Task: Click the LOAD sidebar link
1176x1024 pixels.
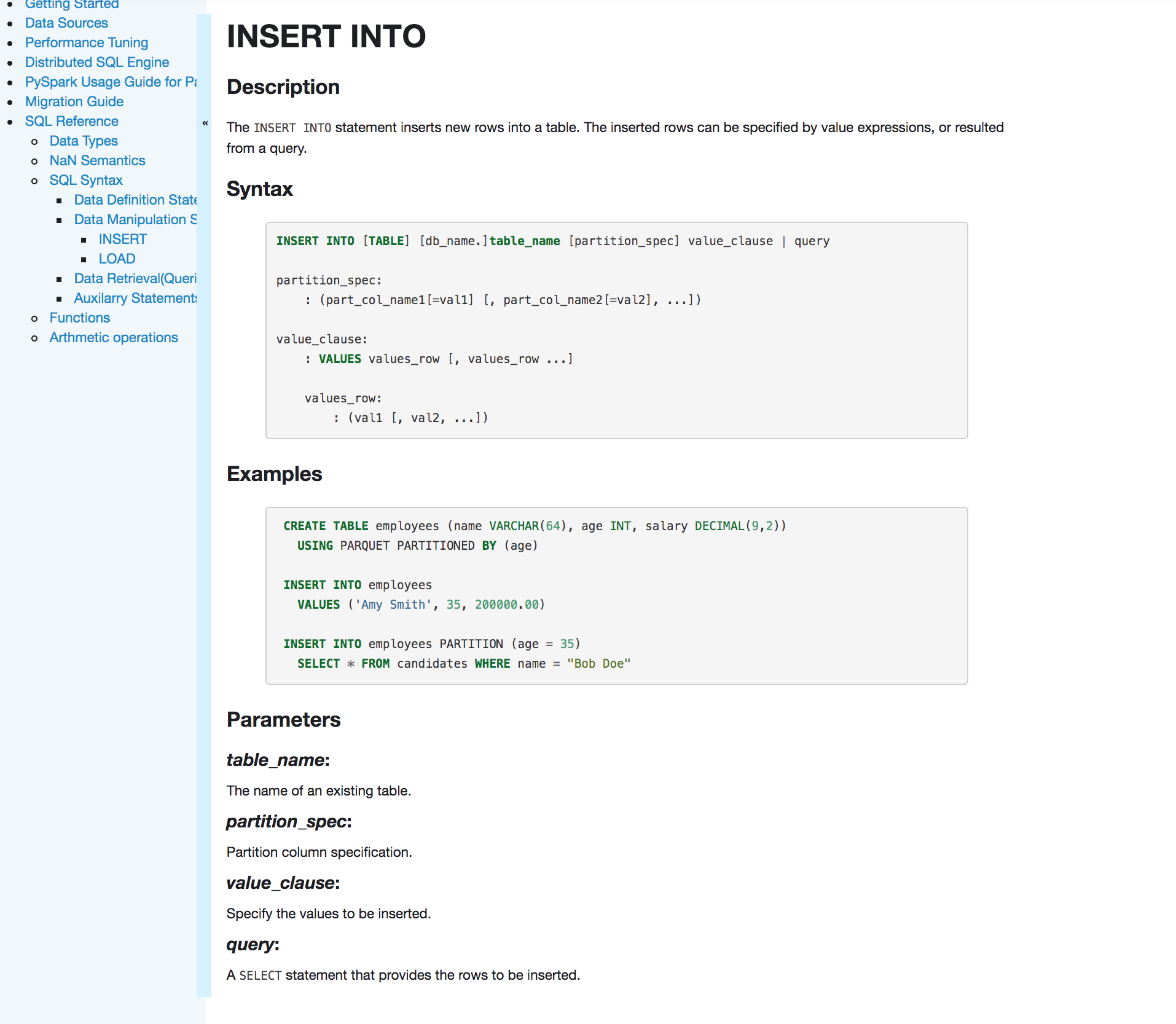Action: pyautogui.click(x=117, y=259)
